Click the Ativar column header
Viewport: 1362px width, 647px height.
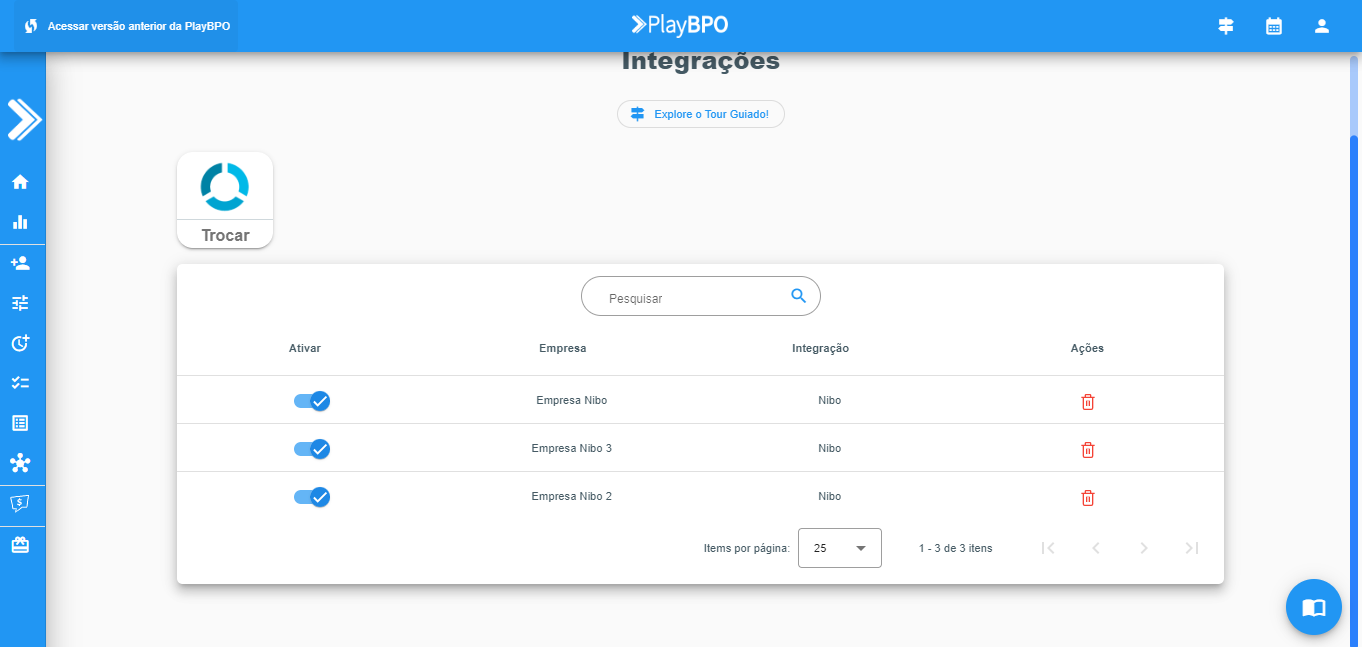[305, 348]
